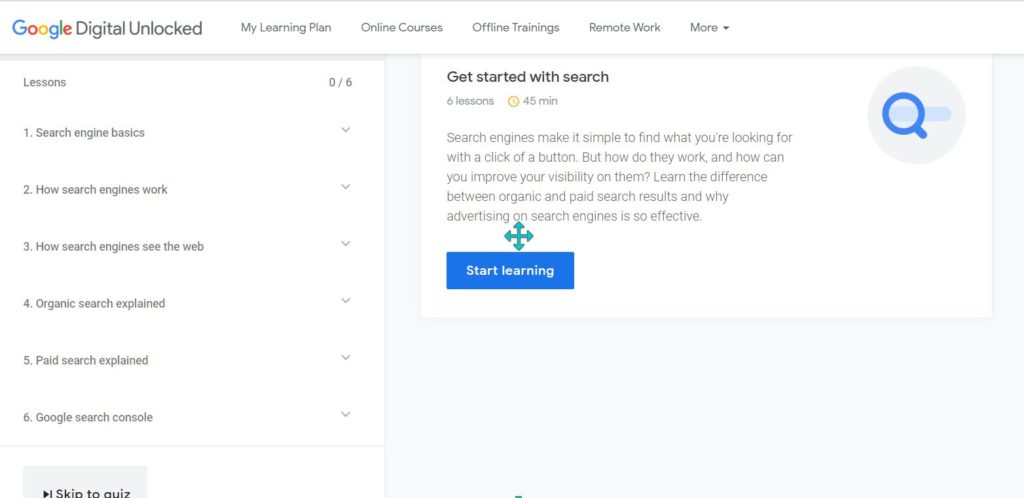Click the magnifying glass search illustration

coord(916,115)
